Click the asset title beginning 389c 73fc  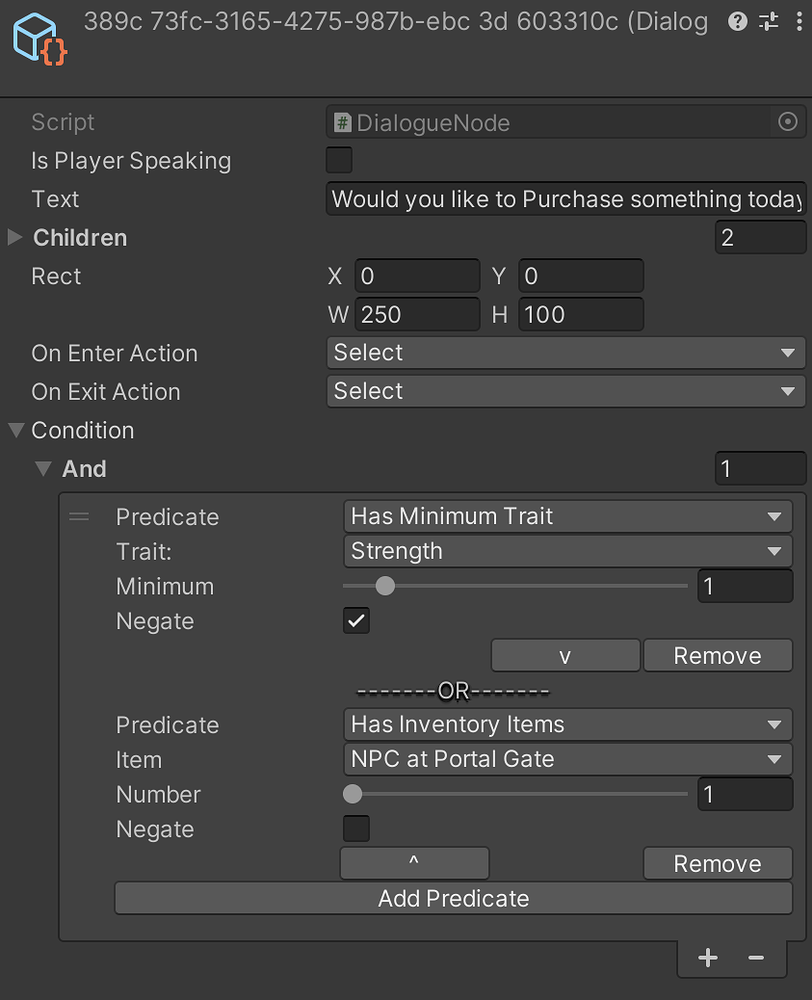click(395, 22)
